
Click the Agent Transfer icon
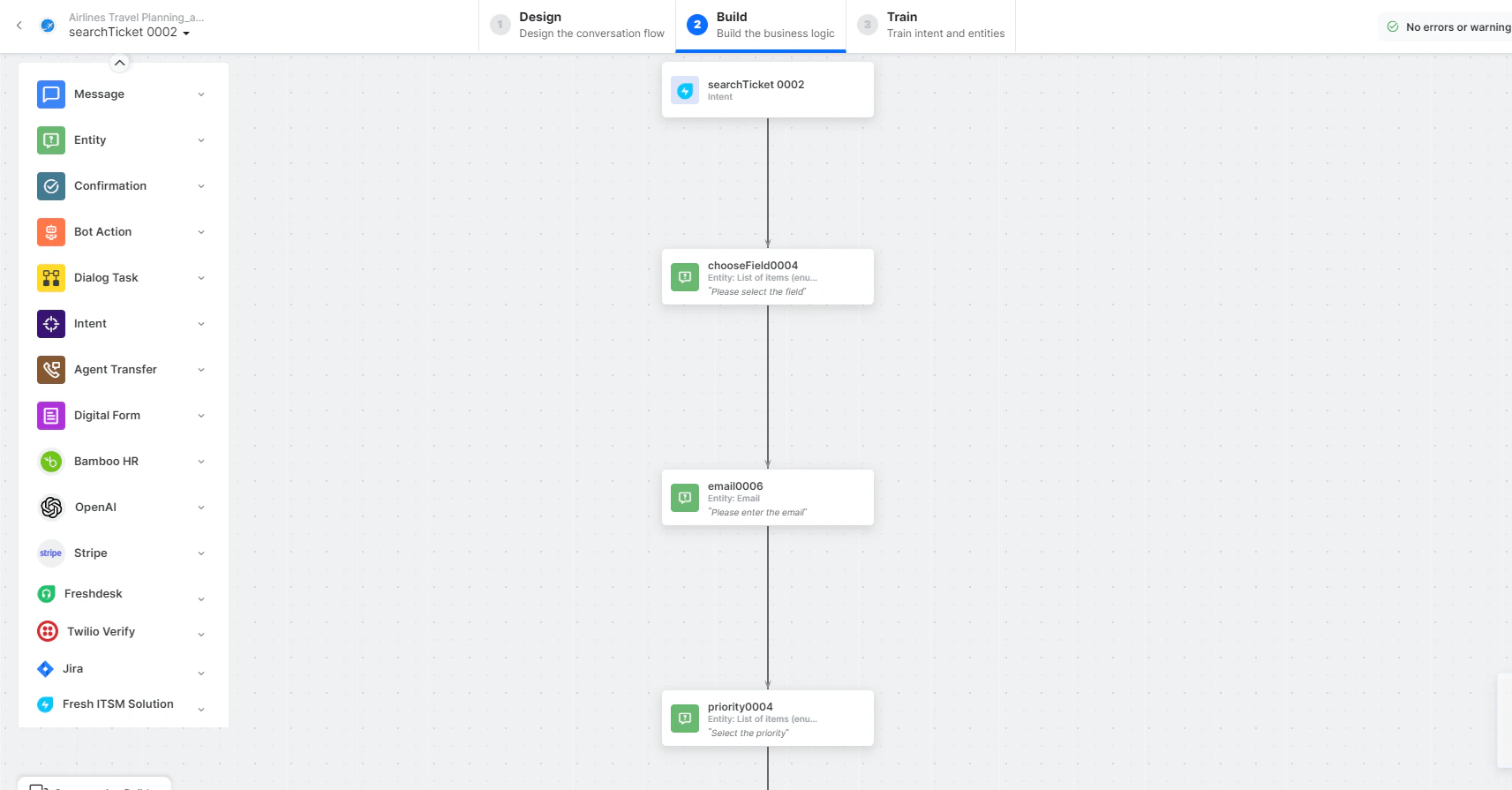pos(50,369)
